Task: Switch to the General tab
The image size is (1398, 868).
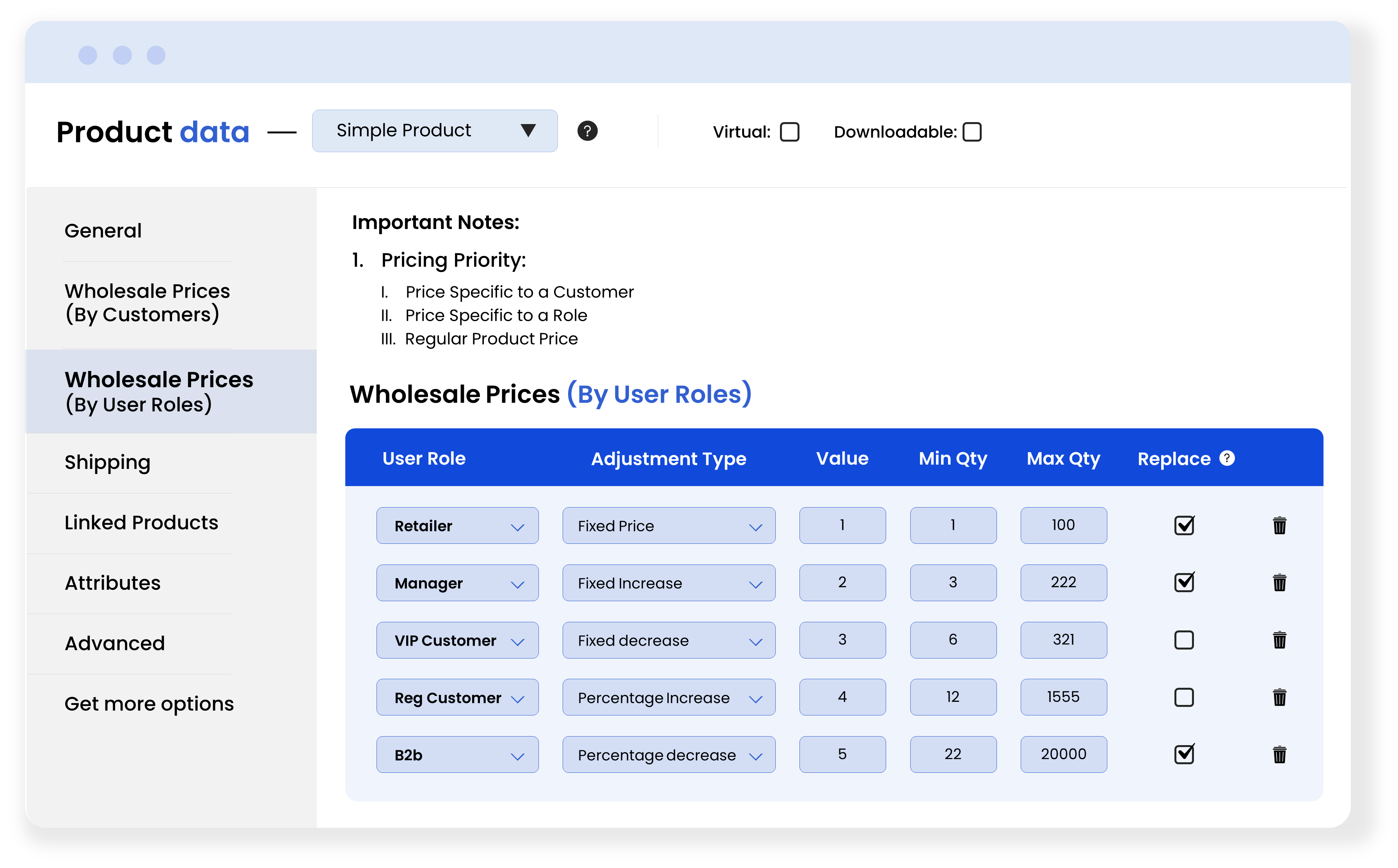Action: (x=103, y=231)
